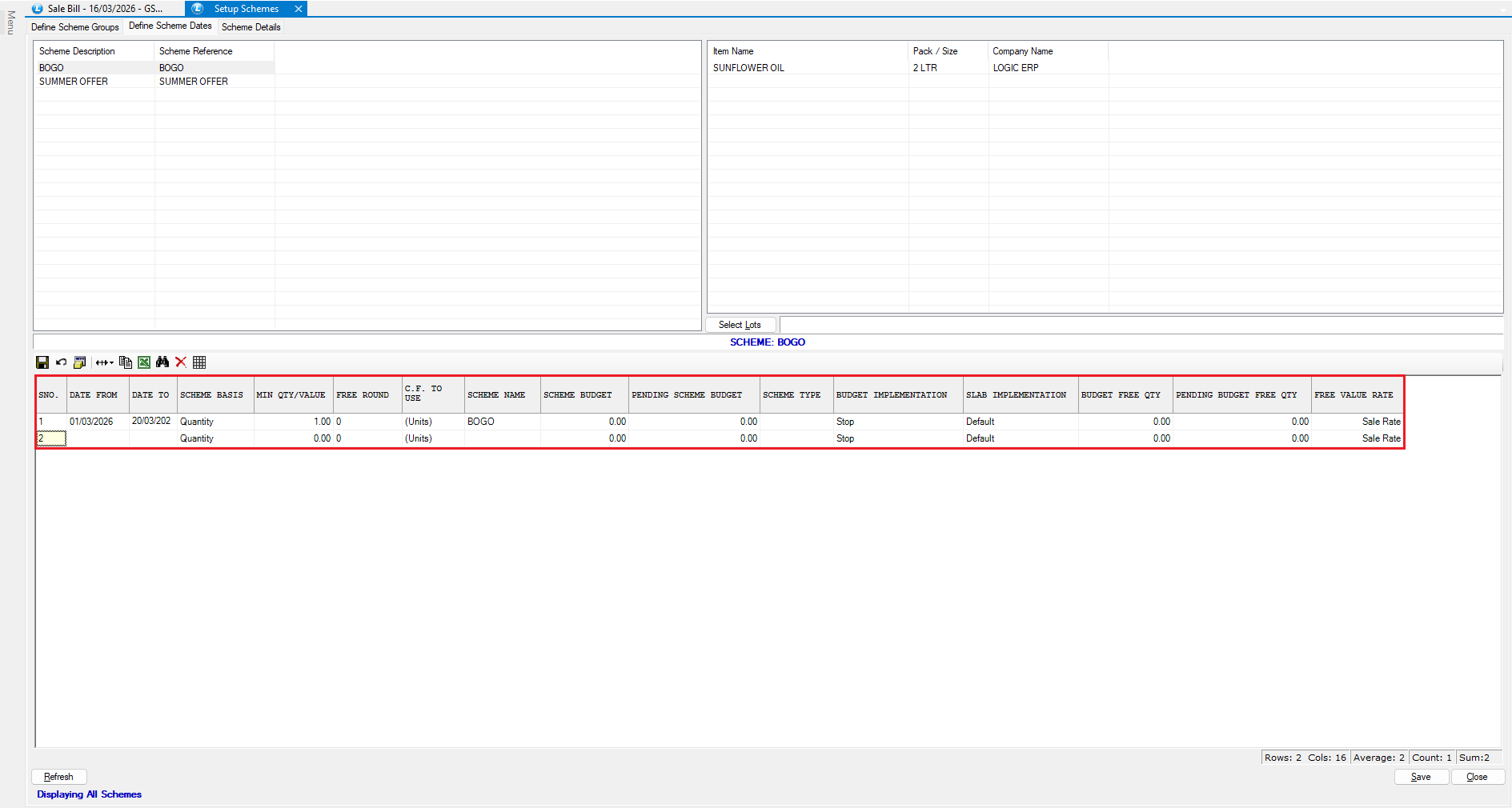Click the Refresh button
Screen dimensions: 1512x808
click(x=58, y=777)
